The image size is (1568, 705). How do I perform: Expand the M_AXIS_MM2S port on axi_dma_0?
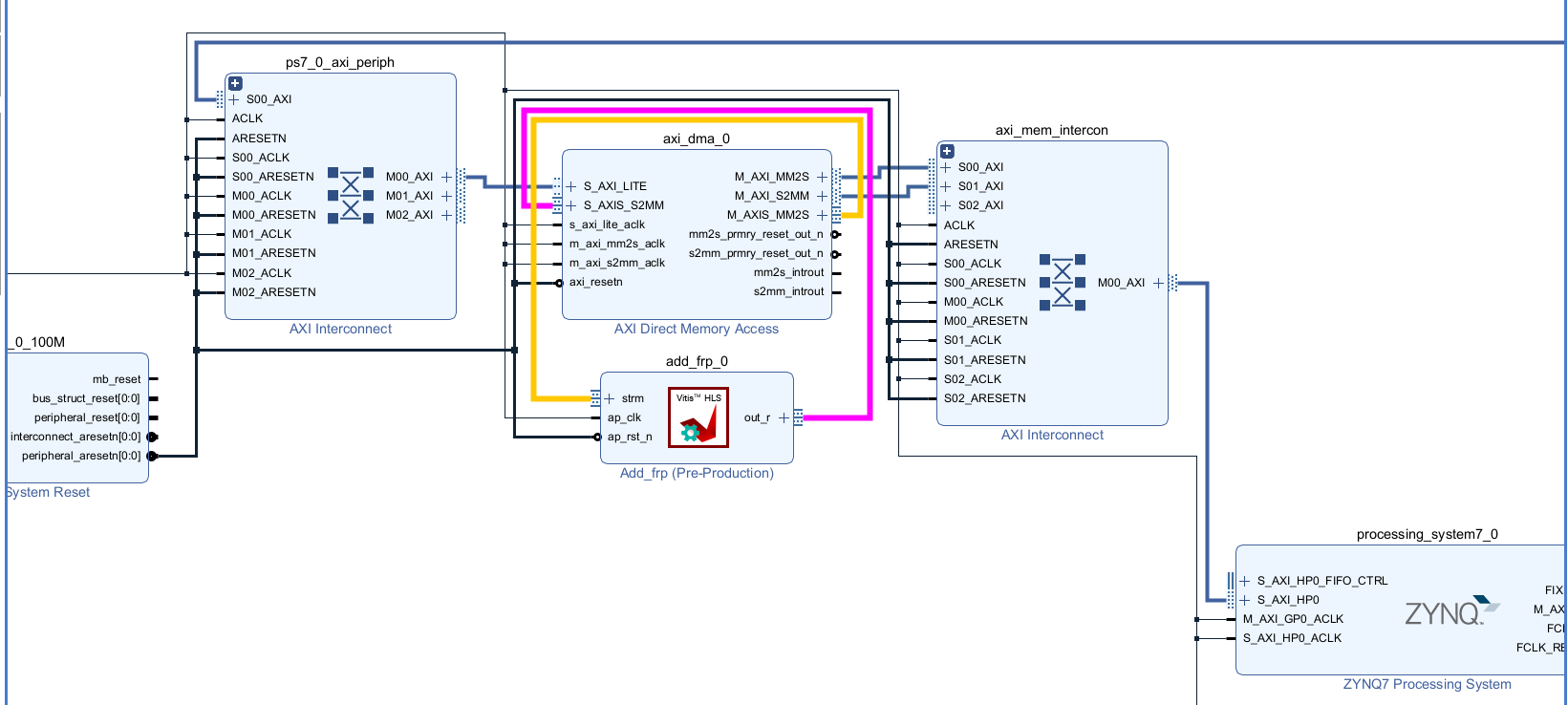coord(822,215)
